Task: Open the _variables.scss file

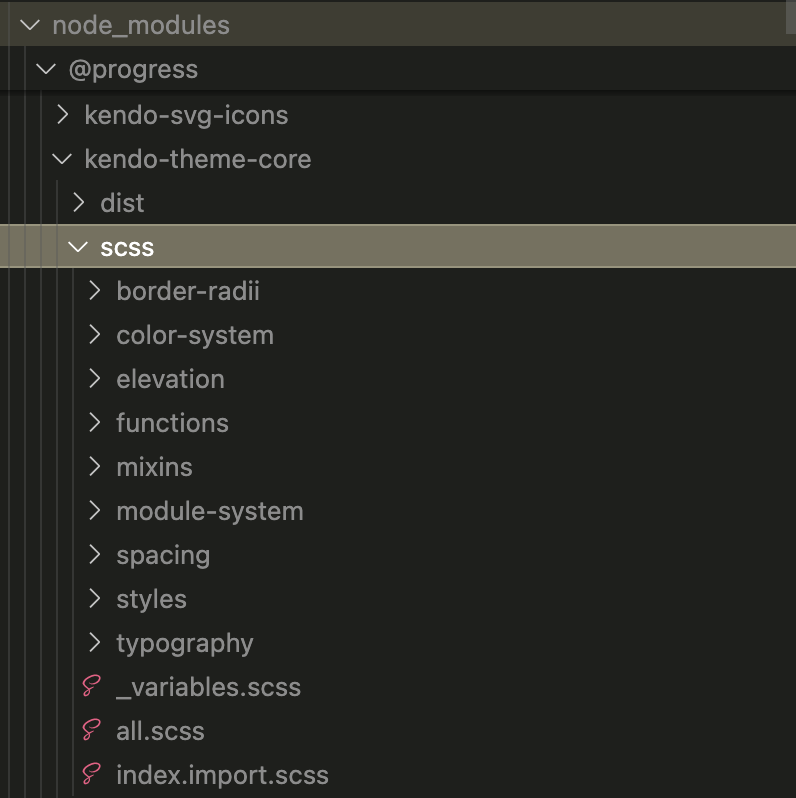Action: click(208, 687)
